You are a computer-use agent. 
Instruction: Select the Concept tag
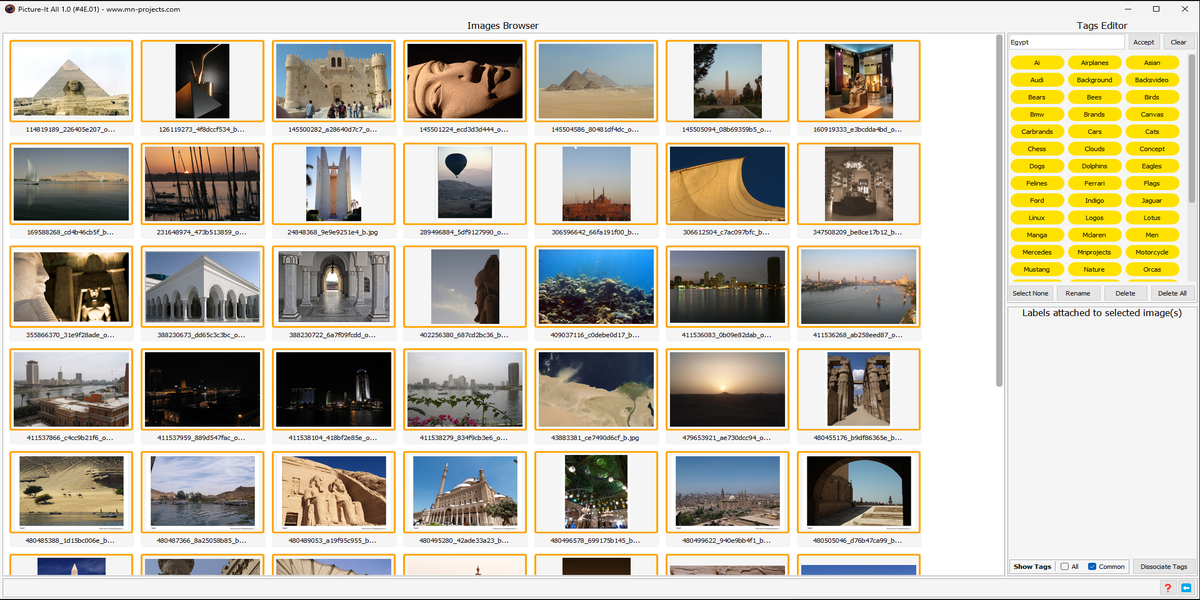(x=1152, y=149)
